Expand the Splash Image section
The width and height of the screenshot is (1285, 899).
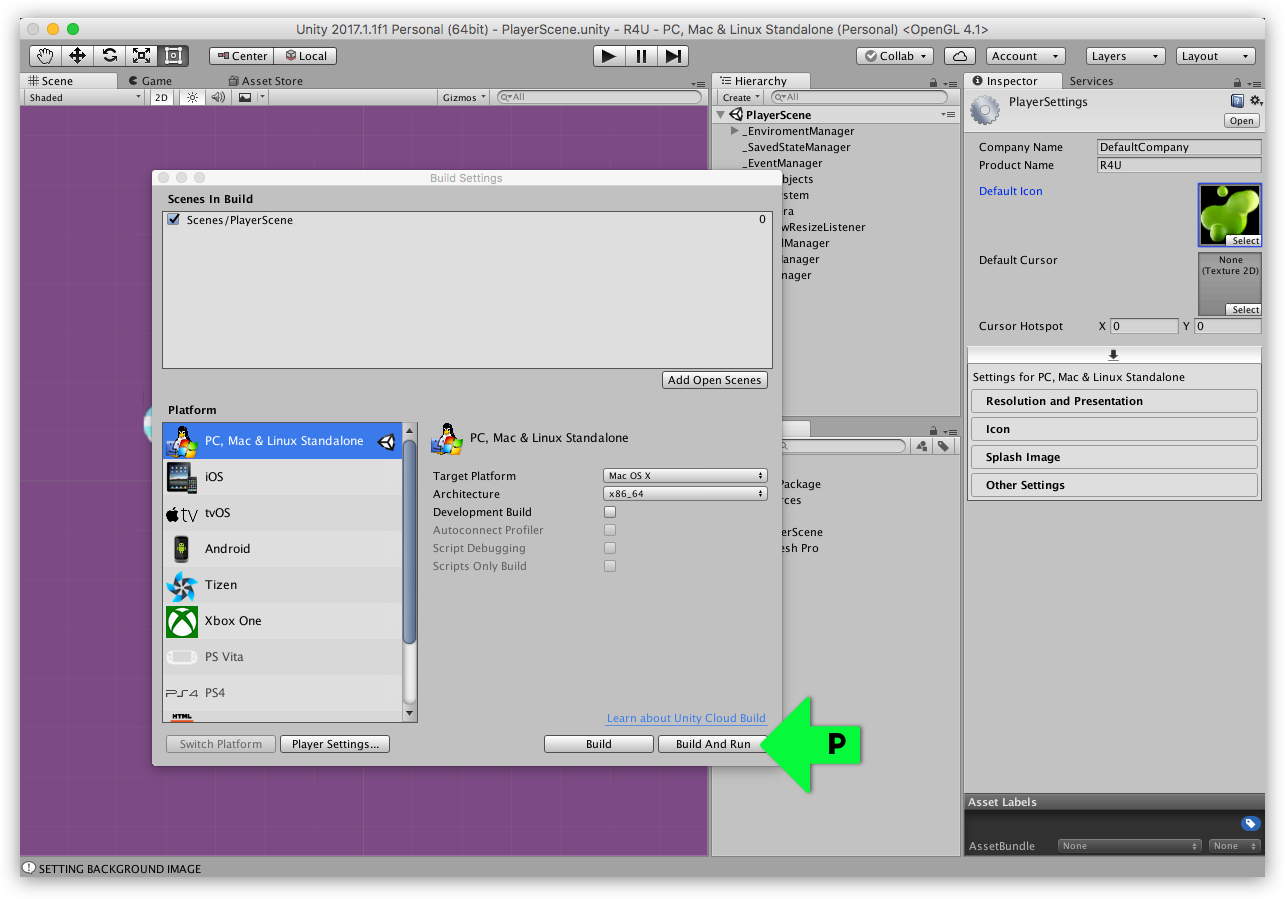pyautogui.click(x=1114, y=457)
